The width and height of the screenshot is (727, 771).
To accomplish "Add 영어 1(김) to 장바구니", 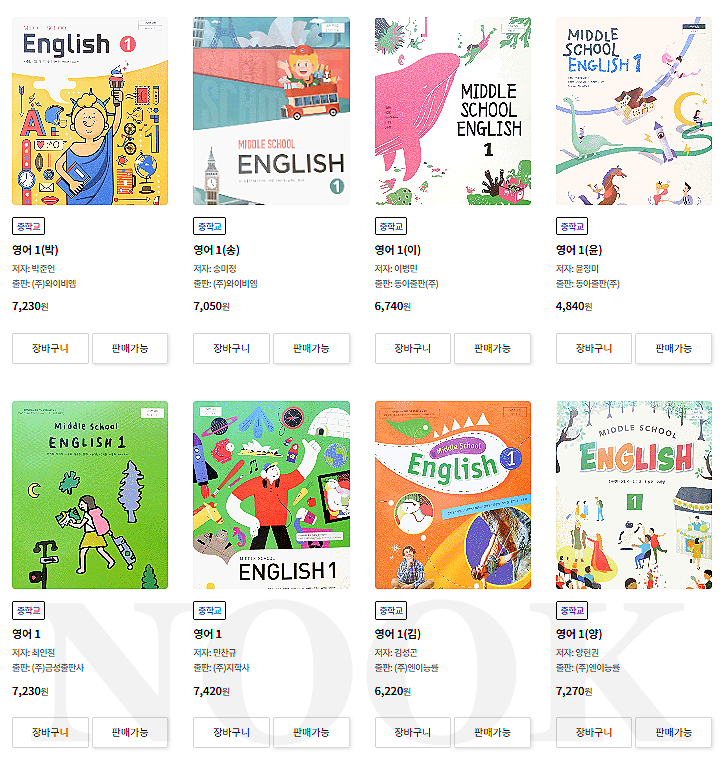I will tap(412, 732).
